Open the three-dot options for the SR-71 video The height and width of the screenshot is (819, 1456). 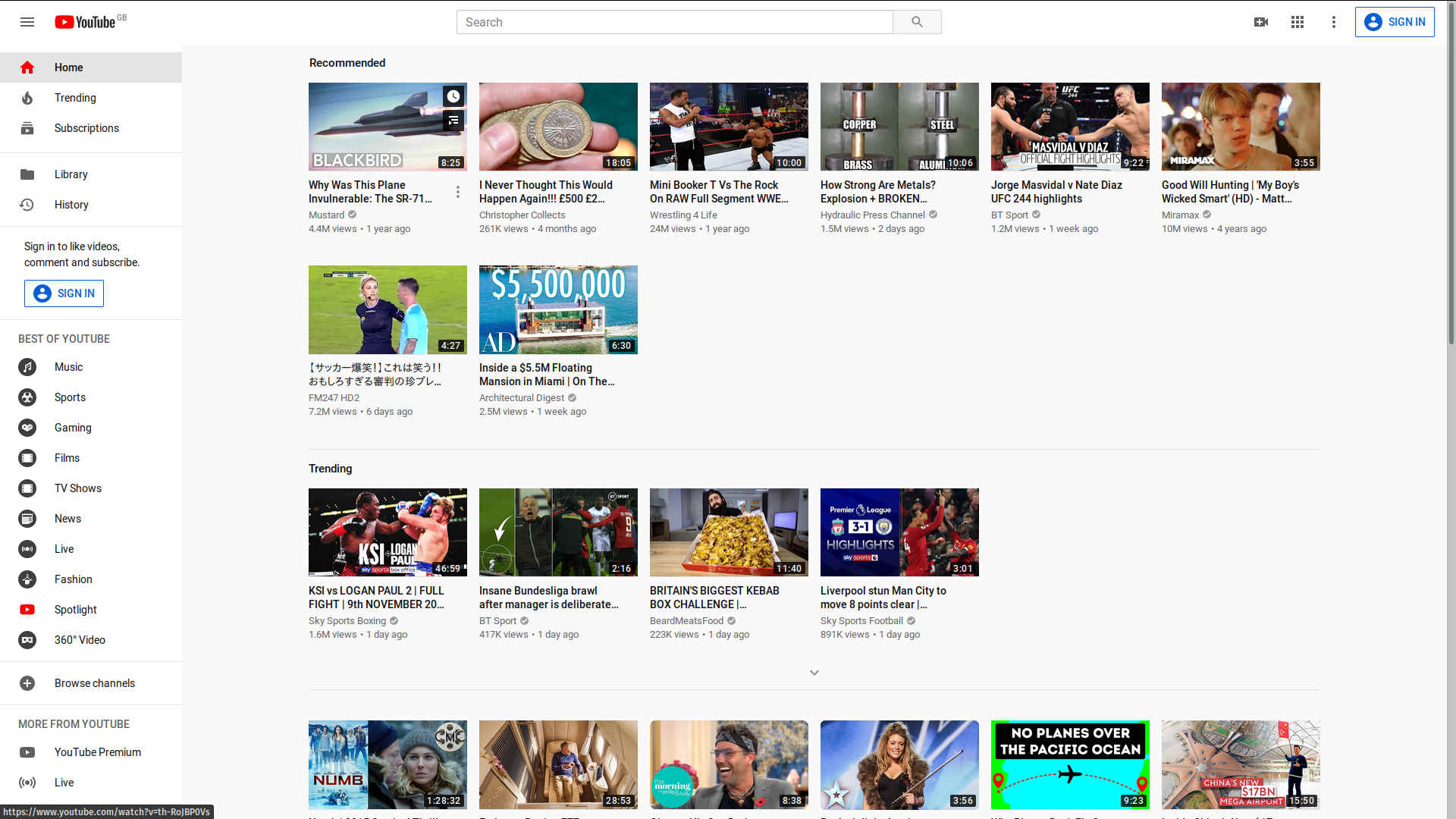click(458, 192)
